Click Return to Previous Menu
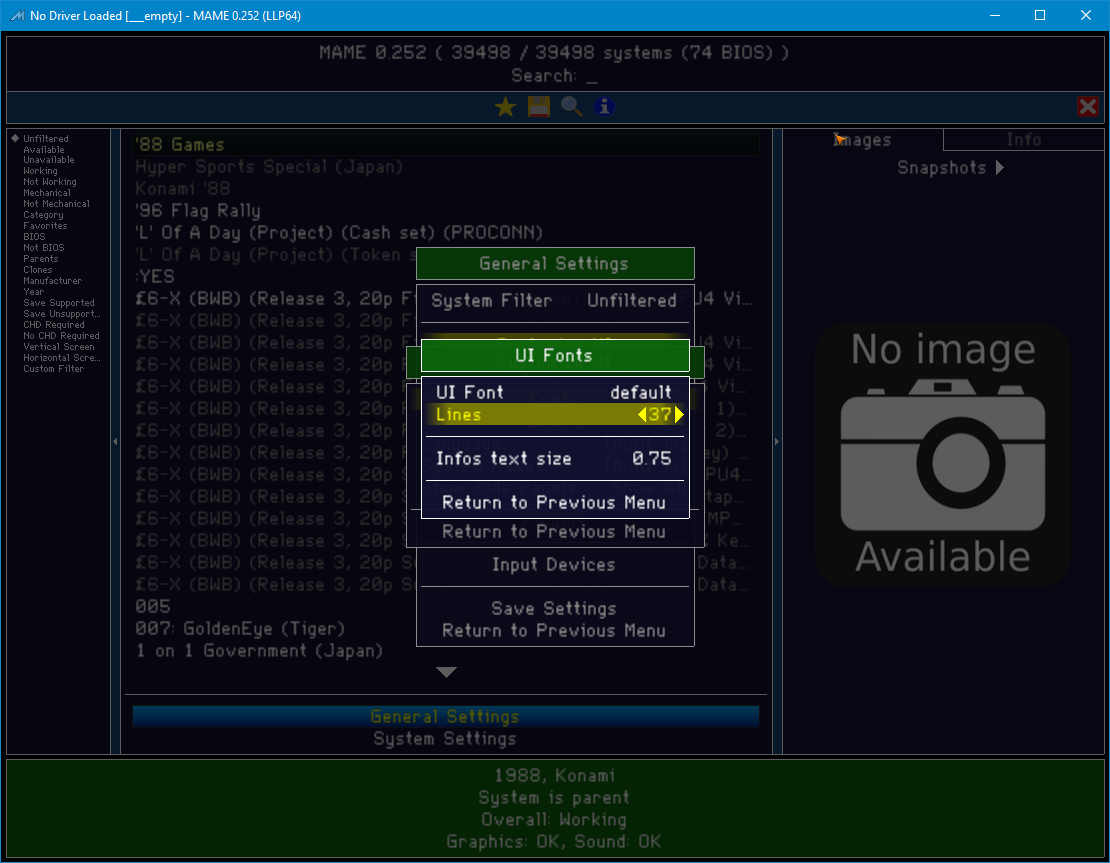This screenshot has height=863, width=1110. point(555,502)
